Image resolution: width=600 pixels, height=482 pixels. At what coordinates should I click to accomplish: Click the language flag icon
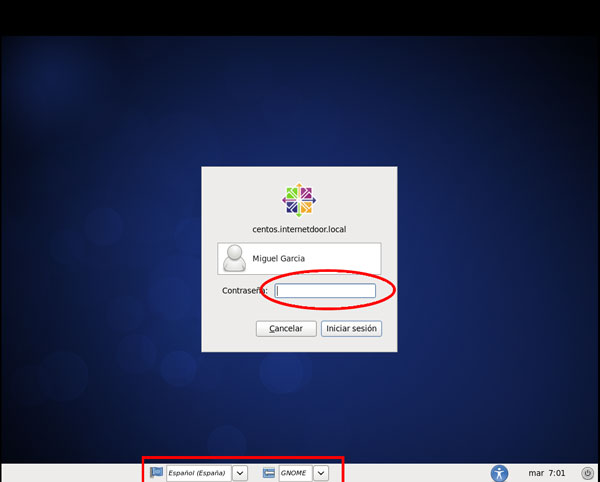(156, 473)
